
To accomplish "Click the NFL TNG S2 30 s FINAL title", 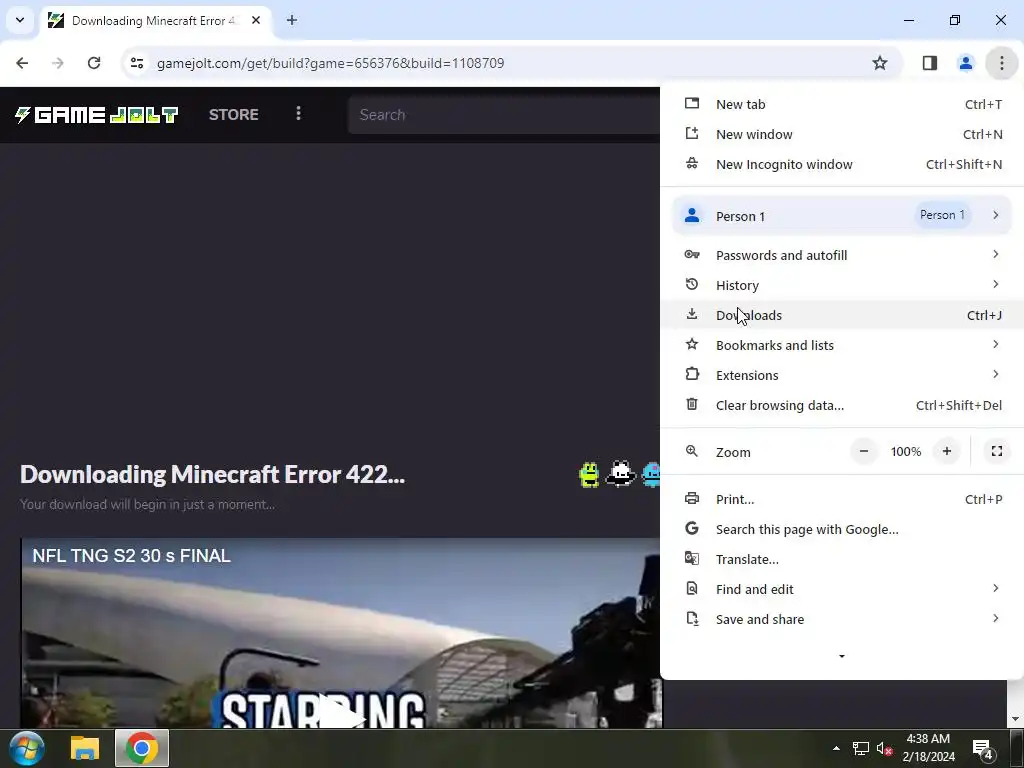I will (132, 556).
